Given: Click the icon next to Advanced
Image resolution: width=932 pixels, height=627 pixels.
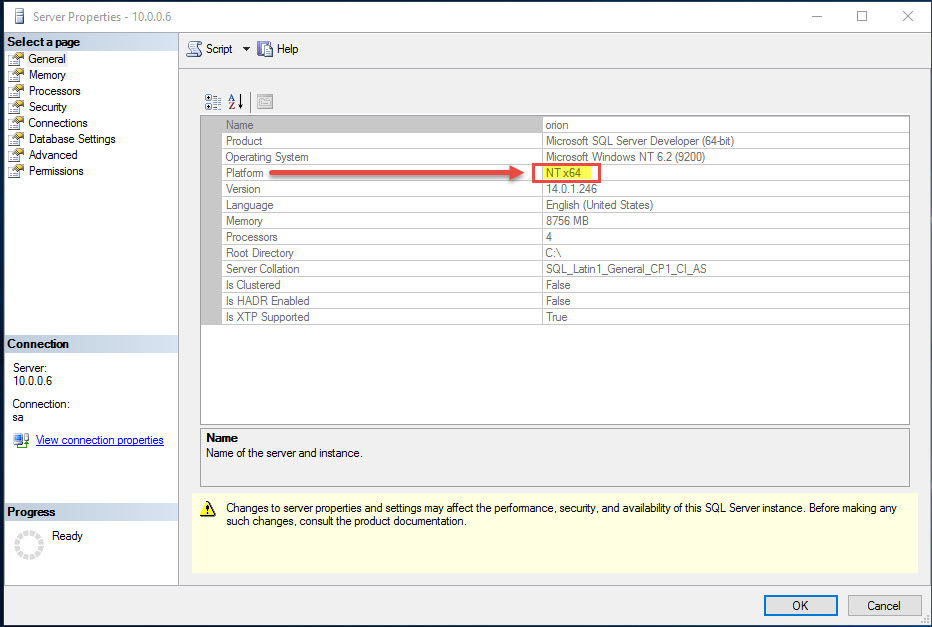Looking at the screenshot, I should (x=16, y=155).
